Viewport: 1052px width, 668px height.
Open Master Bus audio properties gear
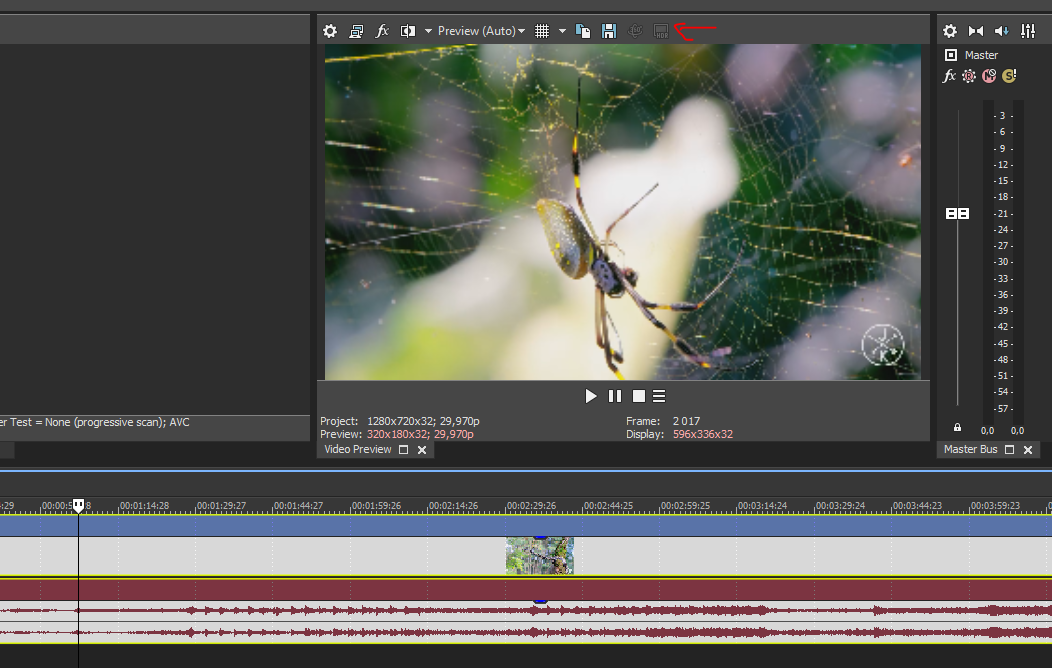tap(950, 31)
